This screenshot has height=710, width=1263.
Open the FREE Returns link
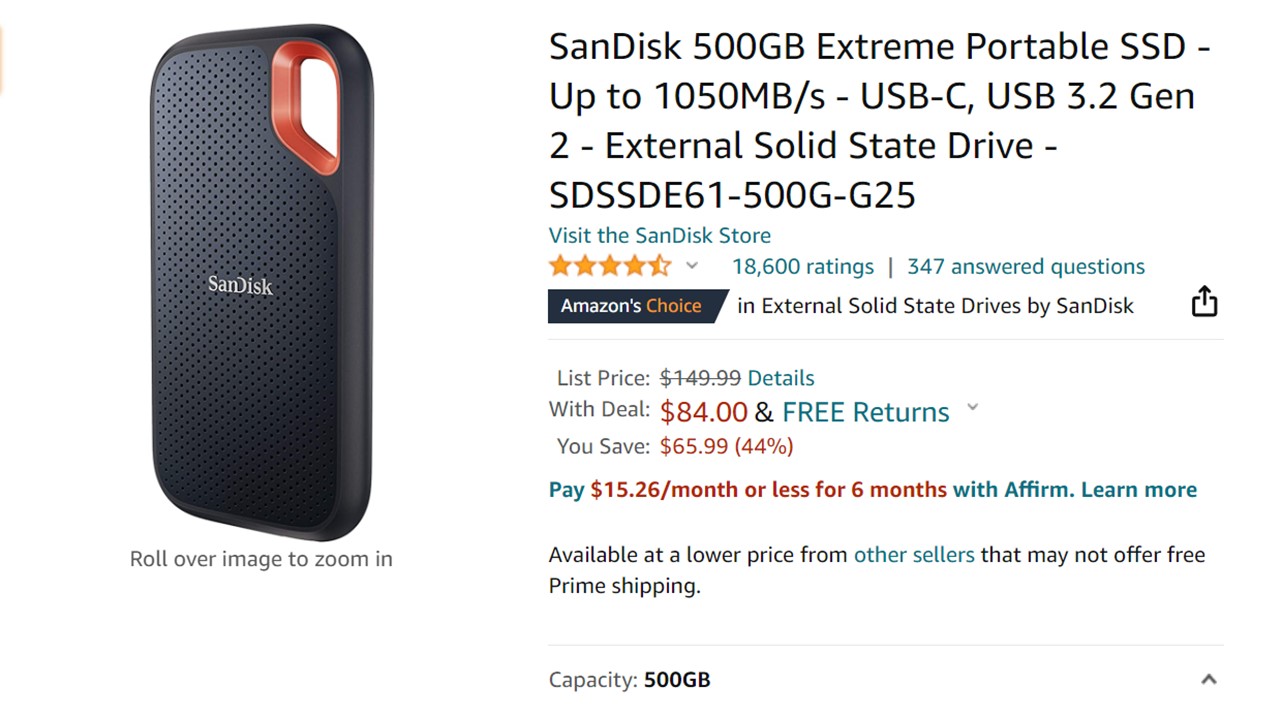(865, 412)
